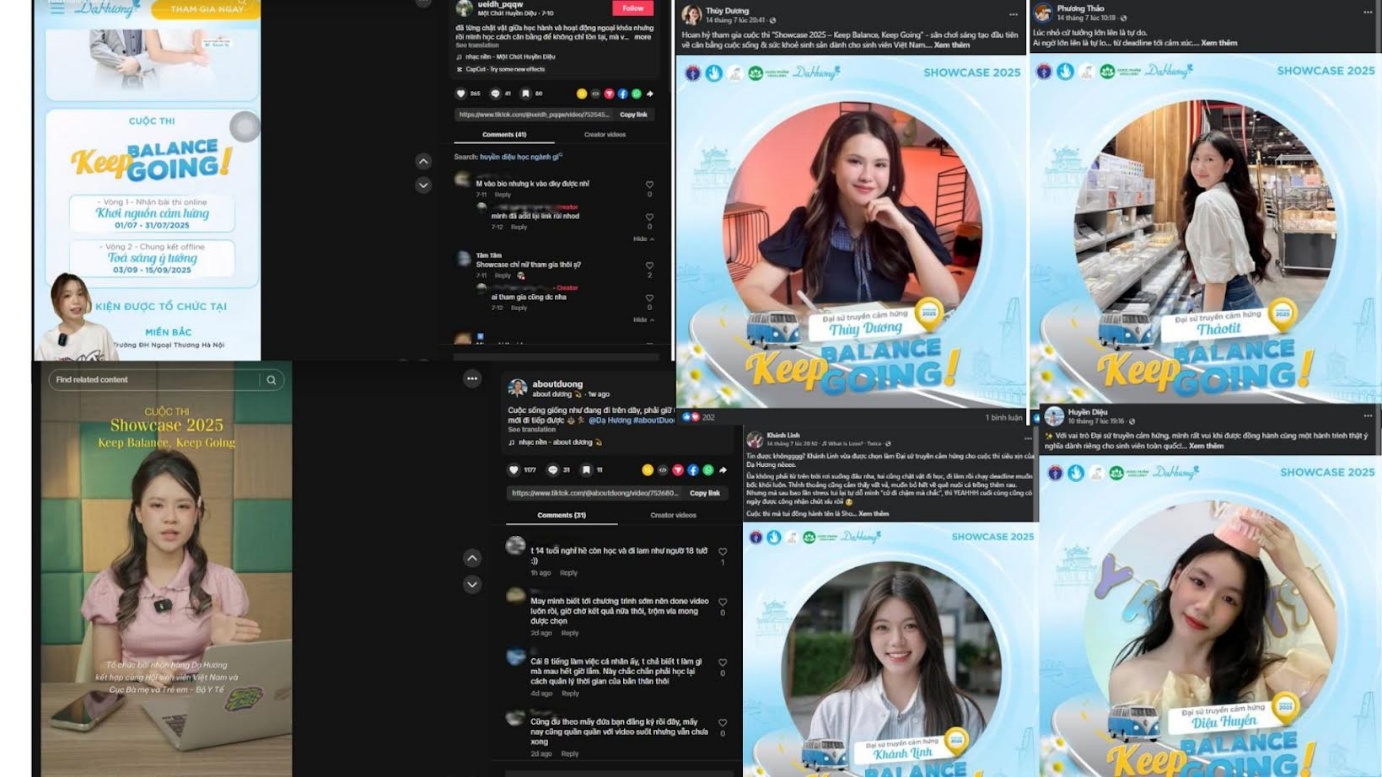Click THAM GIA NGAY button
The width and height of the screenshot is (1382, 777).
[206, 9]
